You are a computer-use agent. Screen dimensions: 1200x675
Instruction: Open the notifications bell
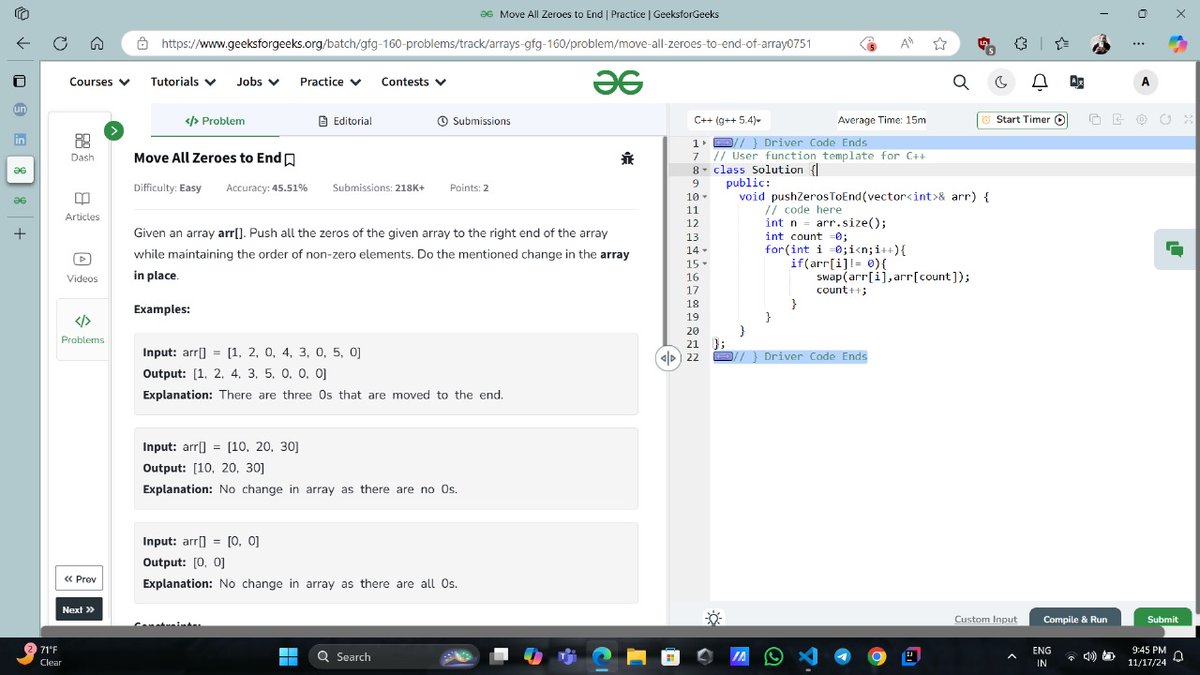1039,82
